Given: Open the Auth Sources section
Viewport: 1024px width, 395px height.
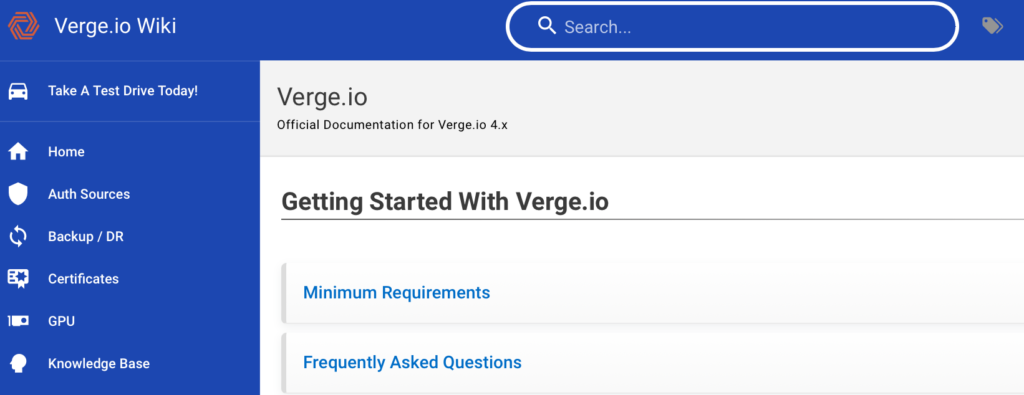Looking at the screenshot, I should (x=89, y=194).
